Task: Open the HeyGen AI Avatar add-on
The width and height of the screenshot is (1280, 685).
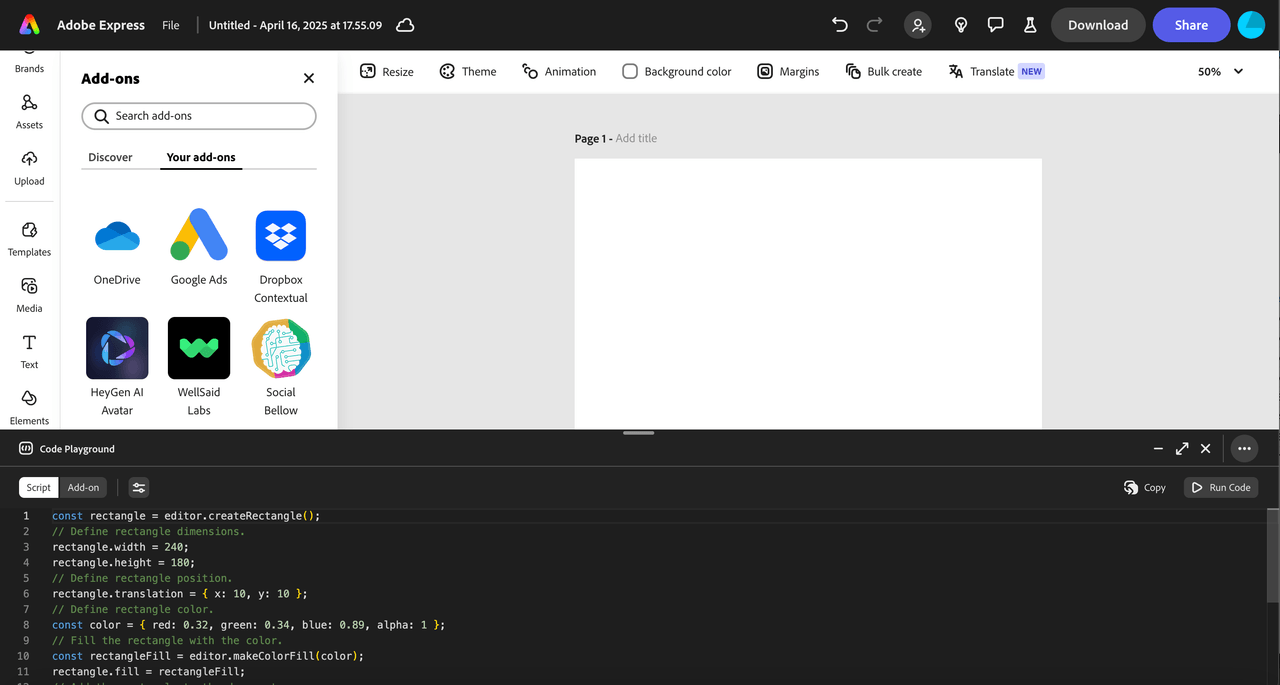Action: click(x=117, y=367)
